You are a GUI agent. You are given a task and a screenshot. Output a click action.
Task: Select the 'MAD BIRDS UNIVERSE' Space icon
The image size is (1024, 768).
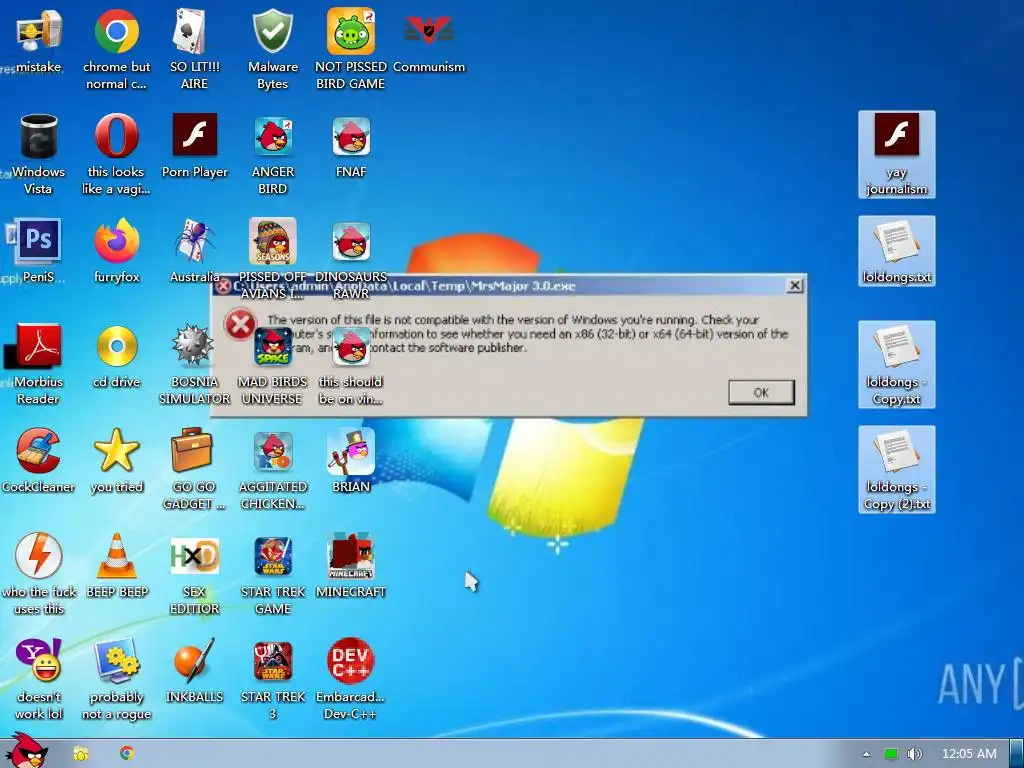coord(273,364)
